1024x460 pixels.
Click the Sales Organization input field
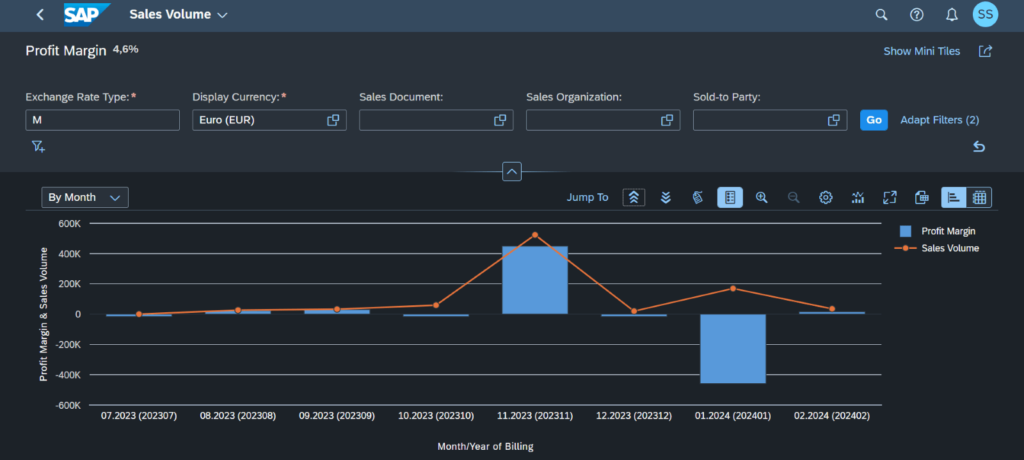click(x=603, y=120)
